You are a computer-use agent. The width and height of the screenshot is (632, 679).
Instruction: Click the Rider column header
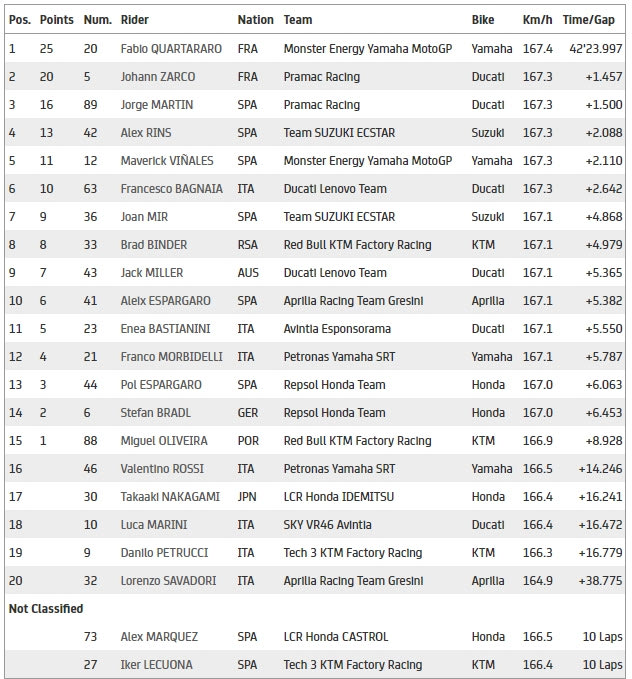135,20
